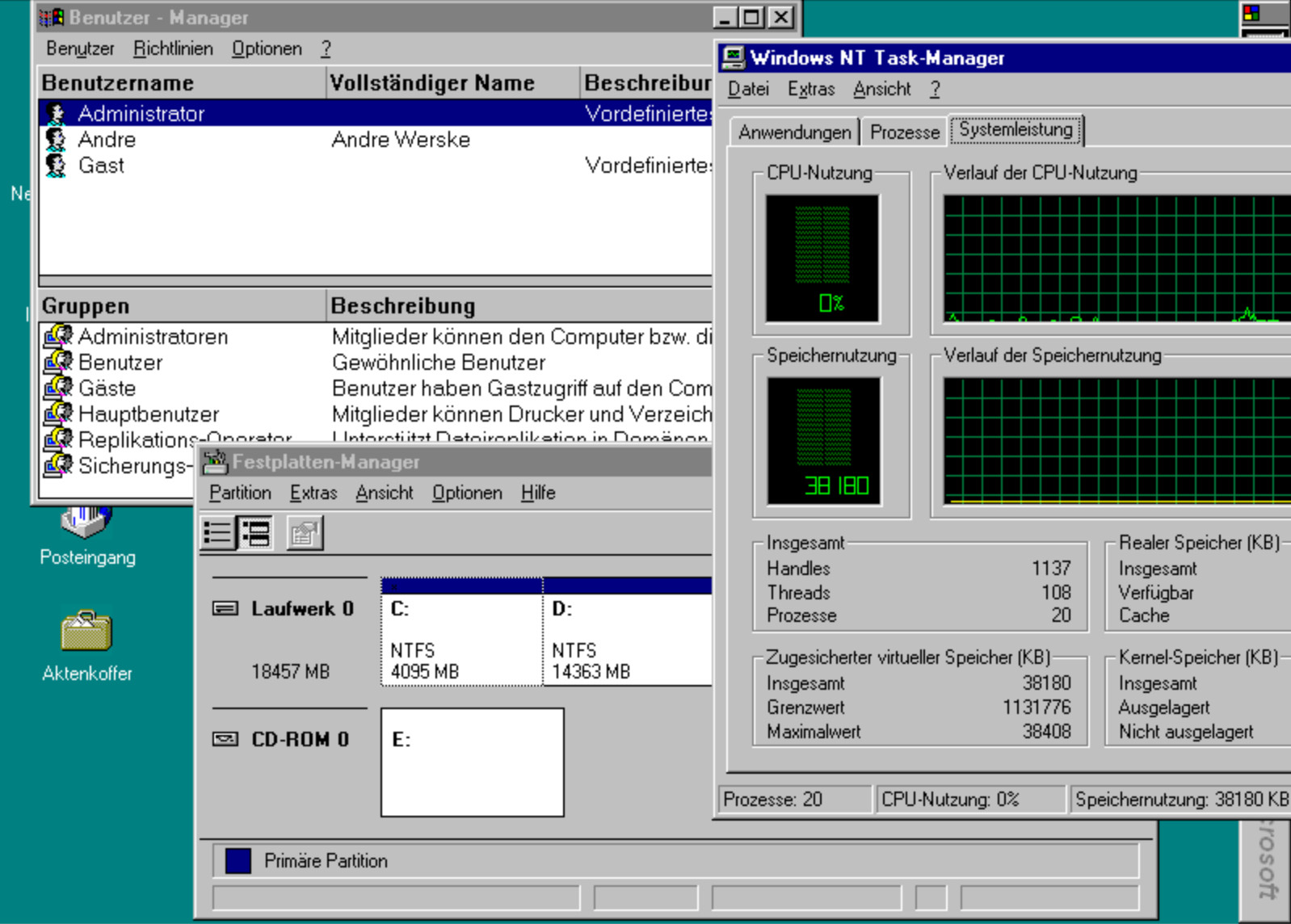Click the 'Prozesse: 20' status bar entry
The width and height of the screenshot is (1291, 924).
[795, 800]
